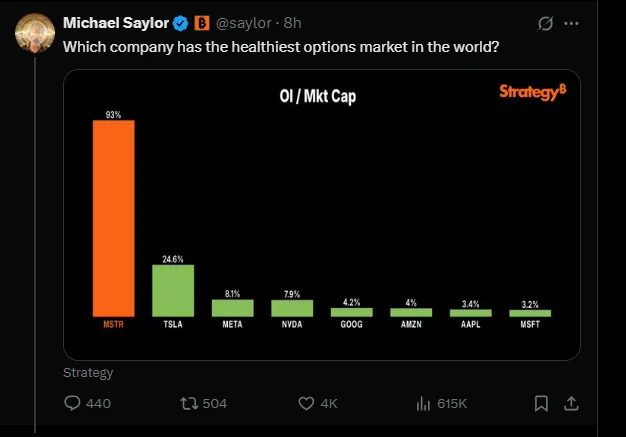
Task: Click the orange Bitcoin affiliate badge
Action: coord(201,23)
